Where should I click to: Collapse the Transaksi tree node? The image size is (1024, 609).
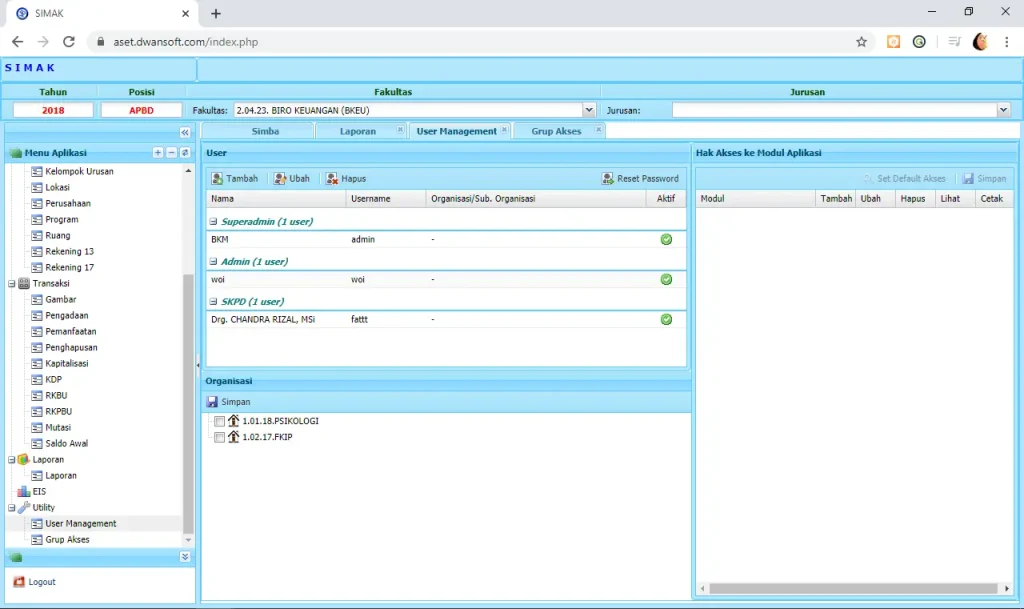pyautogui.click(x=12, y=283)
